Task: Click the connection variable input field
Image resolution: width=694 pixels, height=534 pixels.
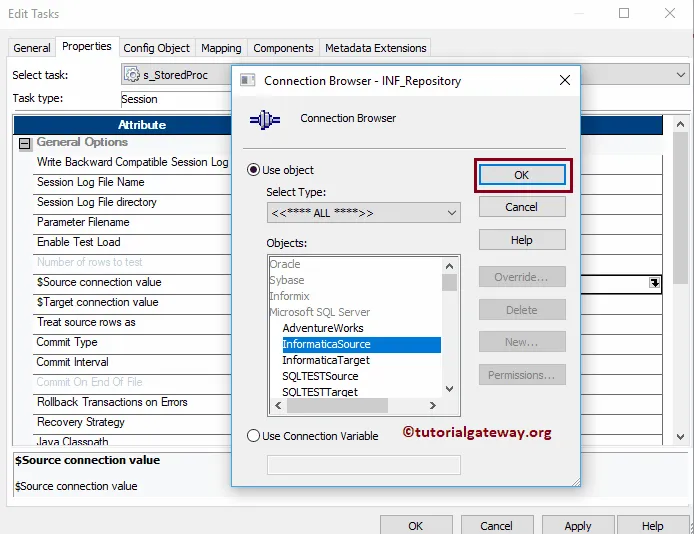Action: [363, 465]
